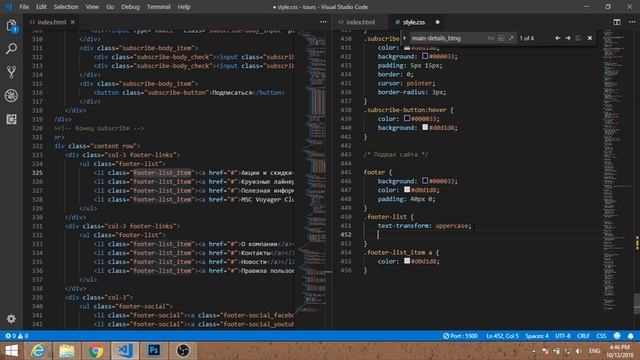Expand the replace field in find widget
This screenshot has width=640, height=360.
tap(405, 38)
